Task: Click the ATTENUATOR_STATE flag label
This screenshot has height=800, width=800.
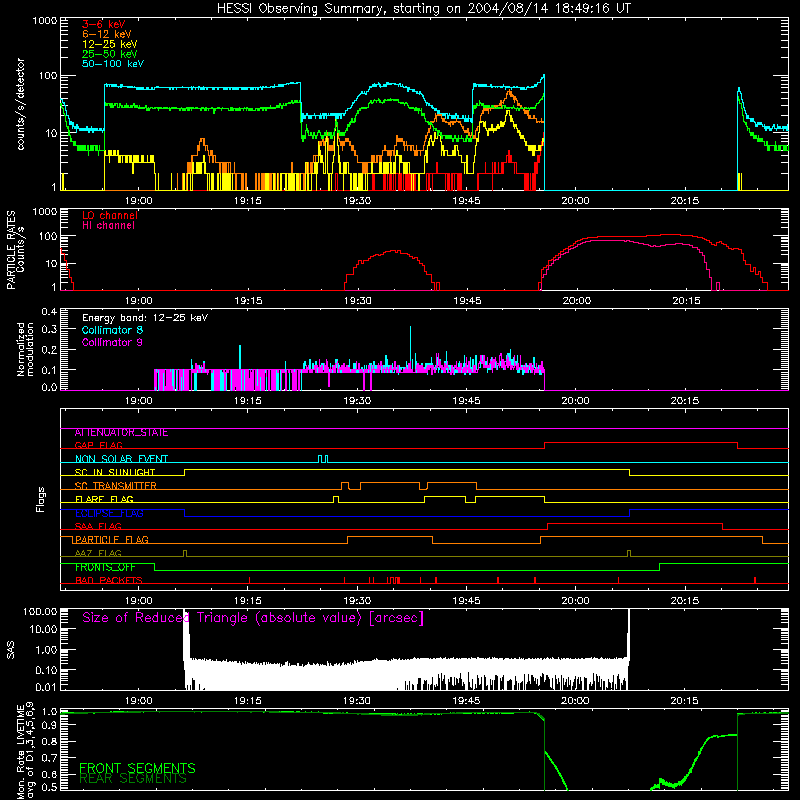Action: point(121,433)
